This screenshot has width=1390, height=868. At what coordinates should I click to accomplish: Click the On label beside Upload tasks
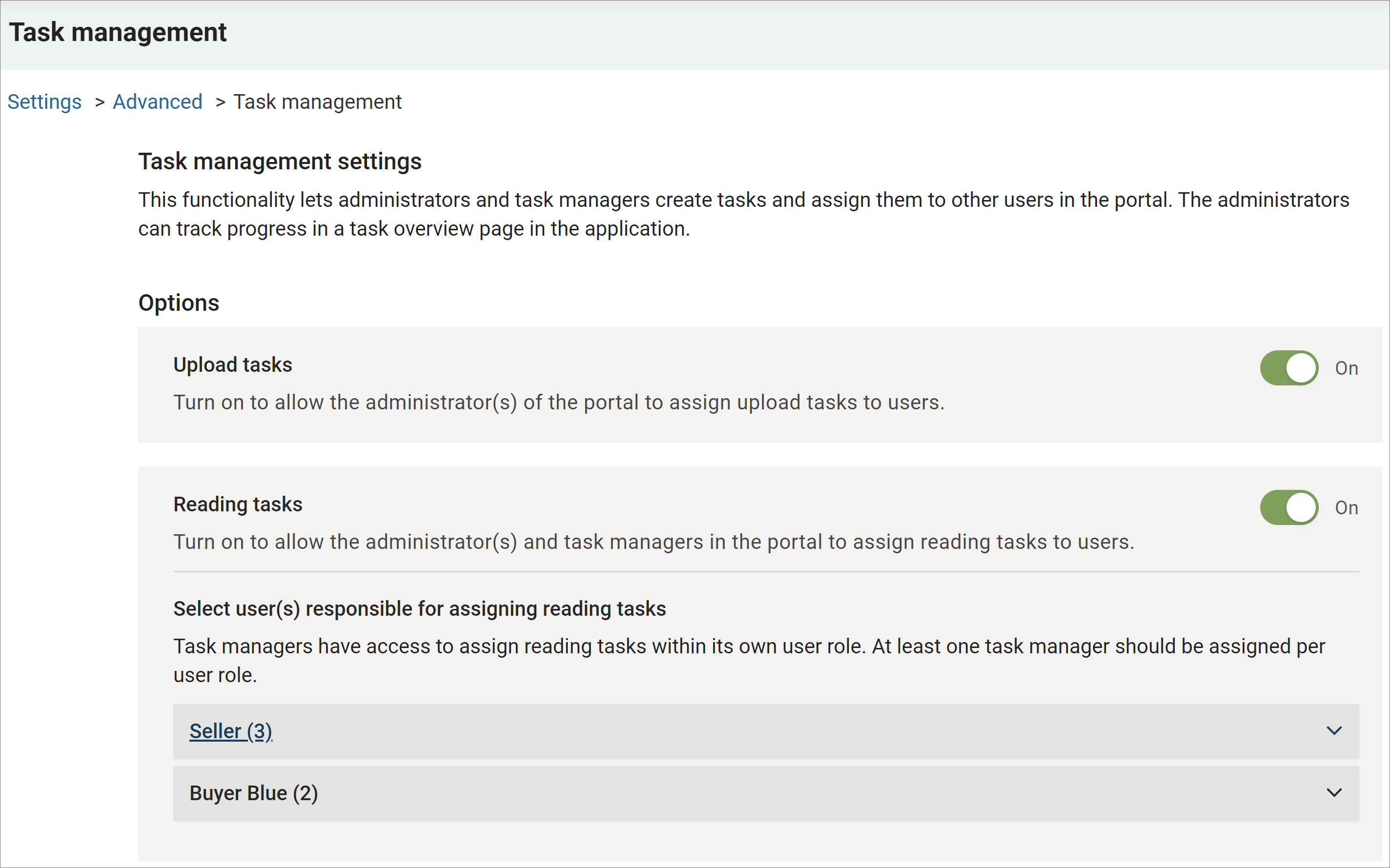[1347, 368]
